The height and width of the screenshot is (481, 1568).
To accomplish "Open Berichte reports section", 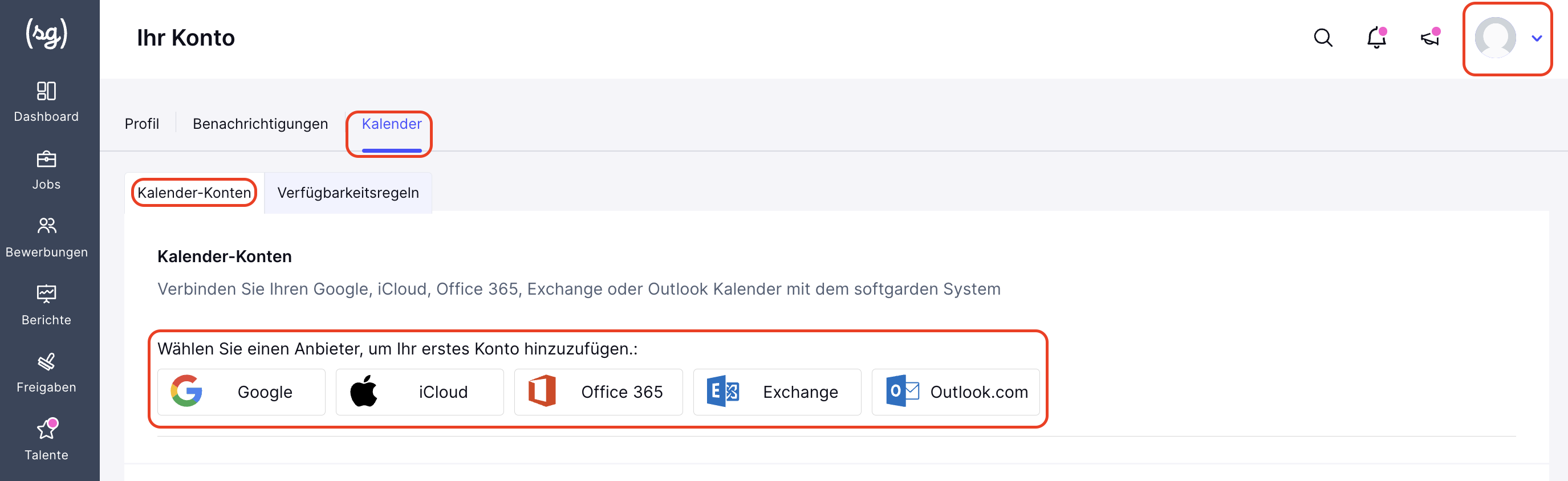I will (x=46, y=305).
